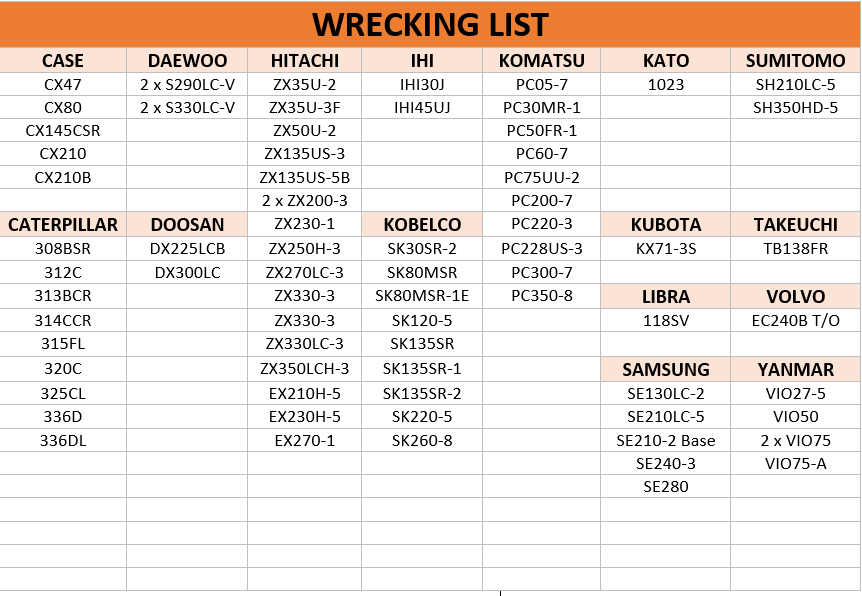Select the SK80MSR-1E cell
Viewport: 862px width, 596px height.
[422, 296]
